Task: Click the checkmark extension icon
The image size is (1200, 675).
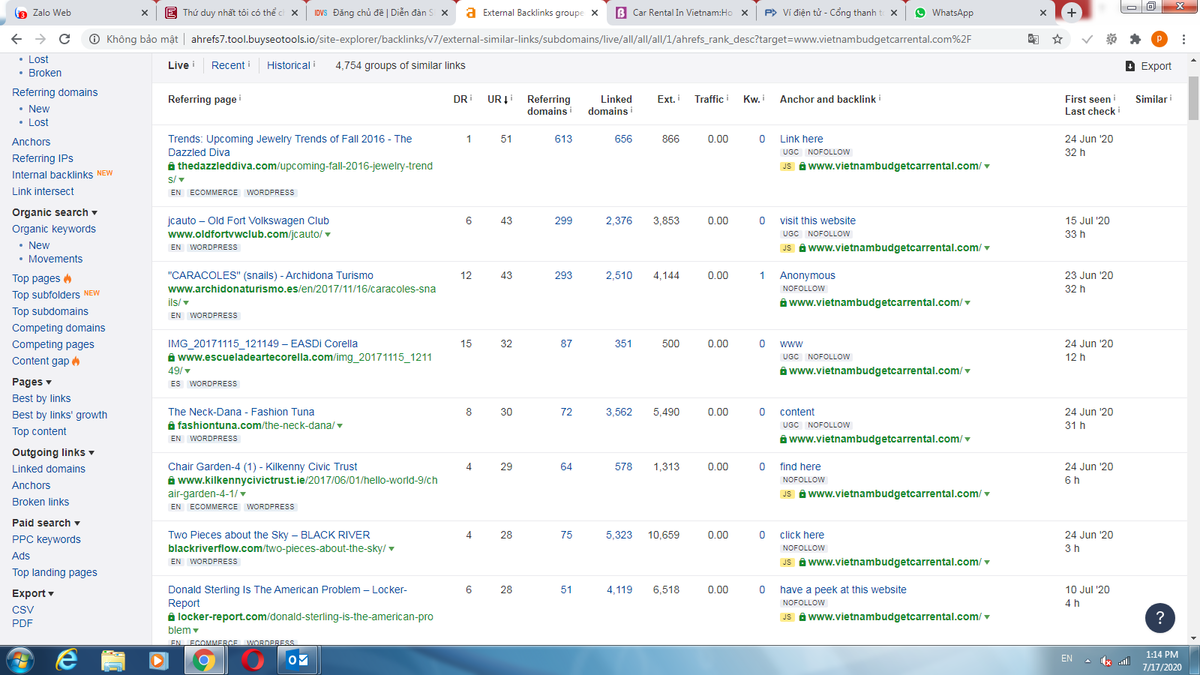Action: [1087, 39]
